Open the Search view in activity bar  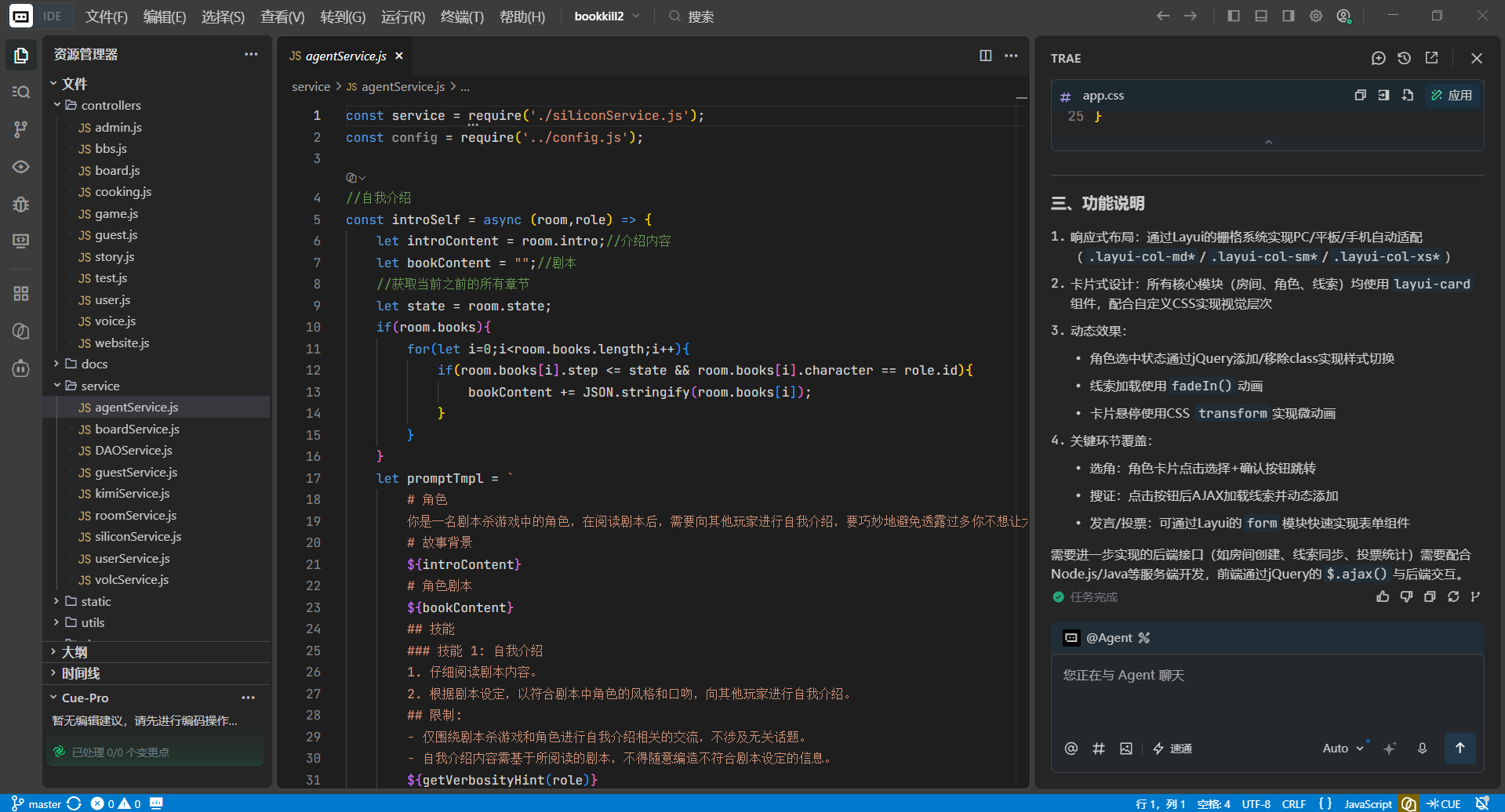coord(21,92)
